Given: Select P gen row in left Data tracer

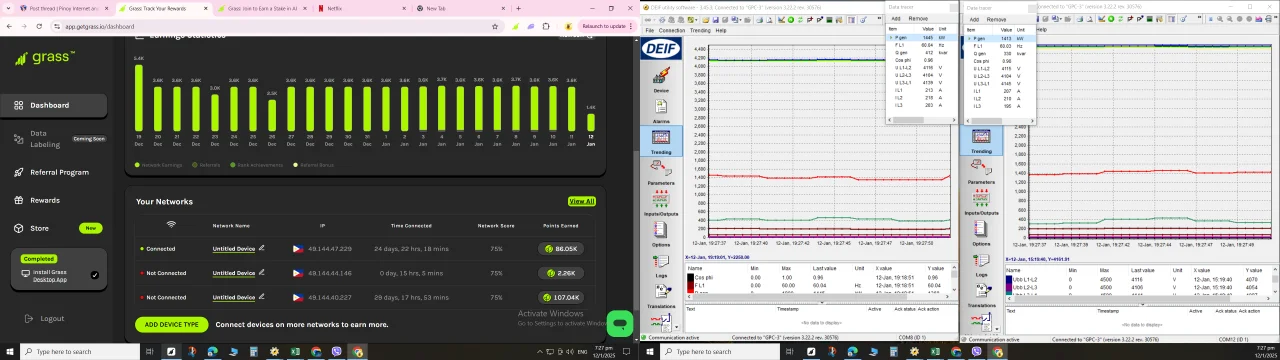Looking at the screenshot, I should coord(920,37).
